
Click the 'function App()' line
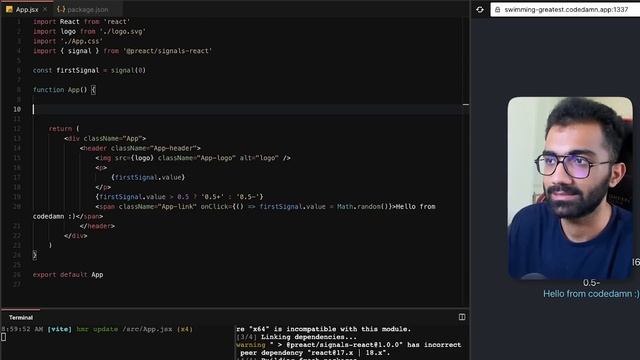click(64, 90)
